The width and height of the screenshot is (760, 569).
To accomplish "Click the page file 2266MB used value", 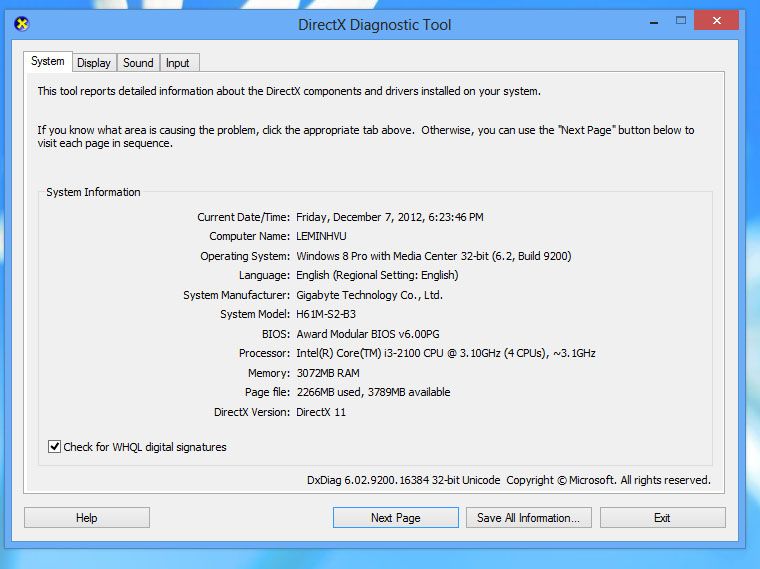I will 373,392.
